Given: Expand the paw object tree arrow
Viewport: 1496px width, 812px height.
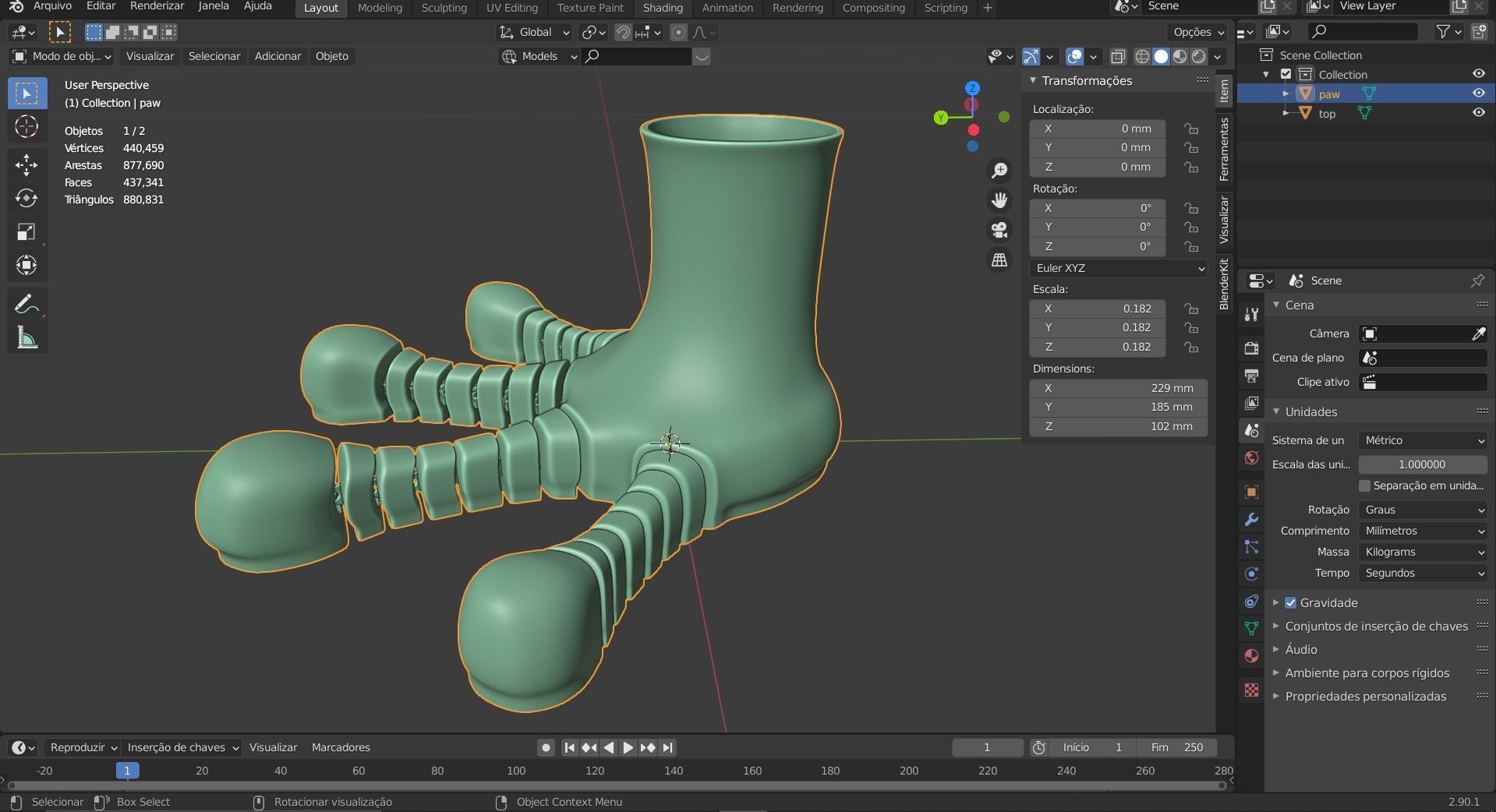Looking at the screenshot, I should coord(1286,94).
